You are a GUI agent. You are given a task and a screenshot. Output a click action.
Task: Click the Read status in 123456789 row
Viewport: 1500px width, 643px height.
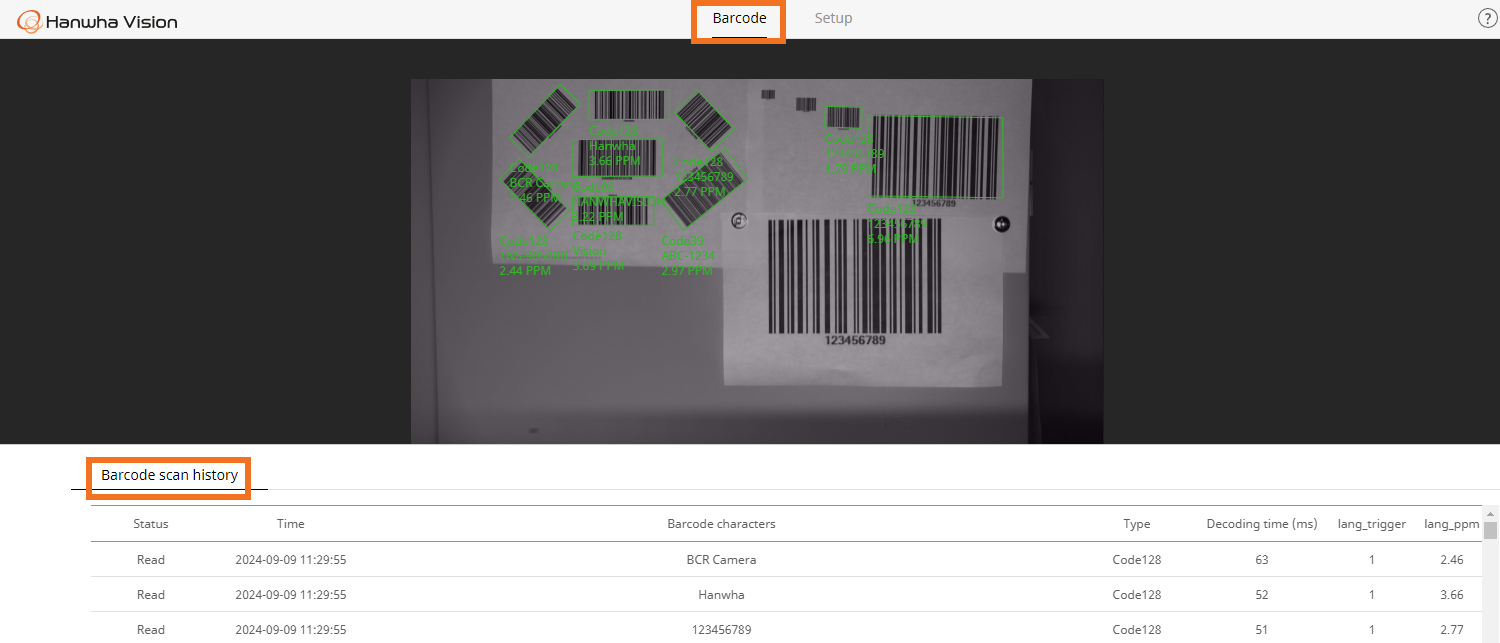tap(151, 630)
